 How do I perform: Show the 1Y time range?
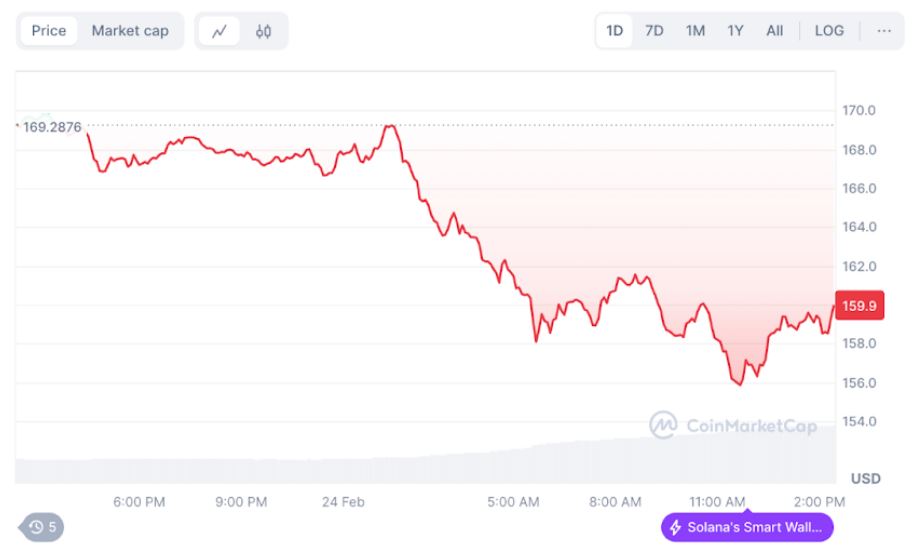click(735, 31)
